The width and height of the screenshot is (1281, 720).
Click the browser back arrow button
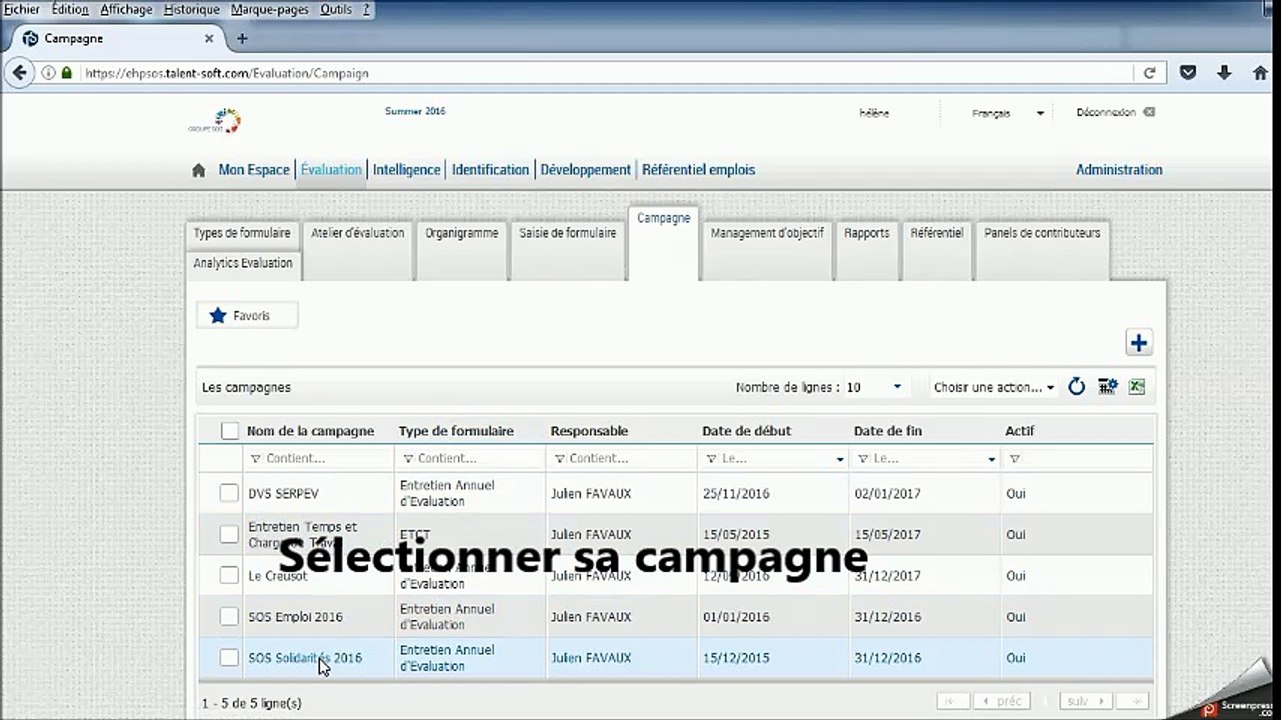click(x=19, y=73)
